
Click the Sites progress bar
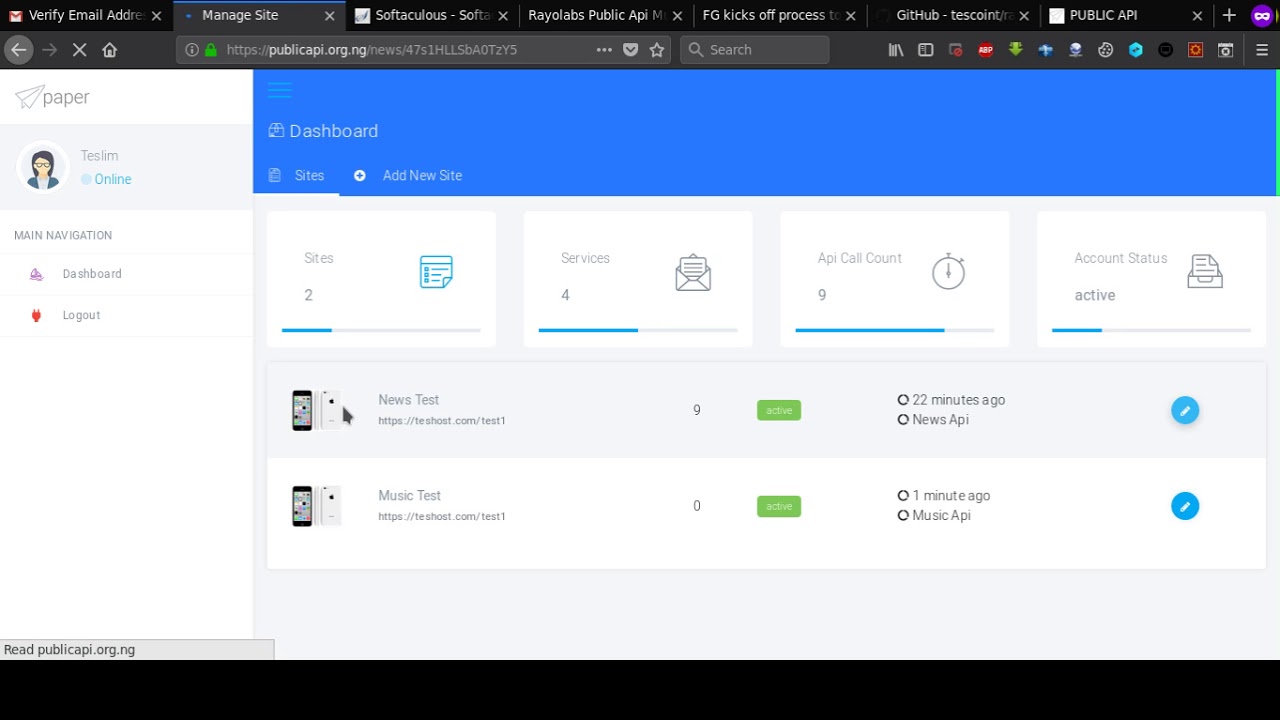coord(381,329)
